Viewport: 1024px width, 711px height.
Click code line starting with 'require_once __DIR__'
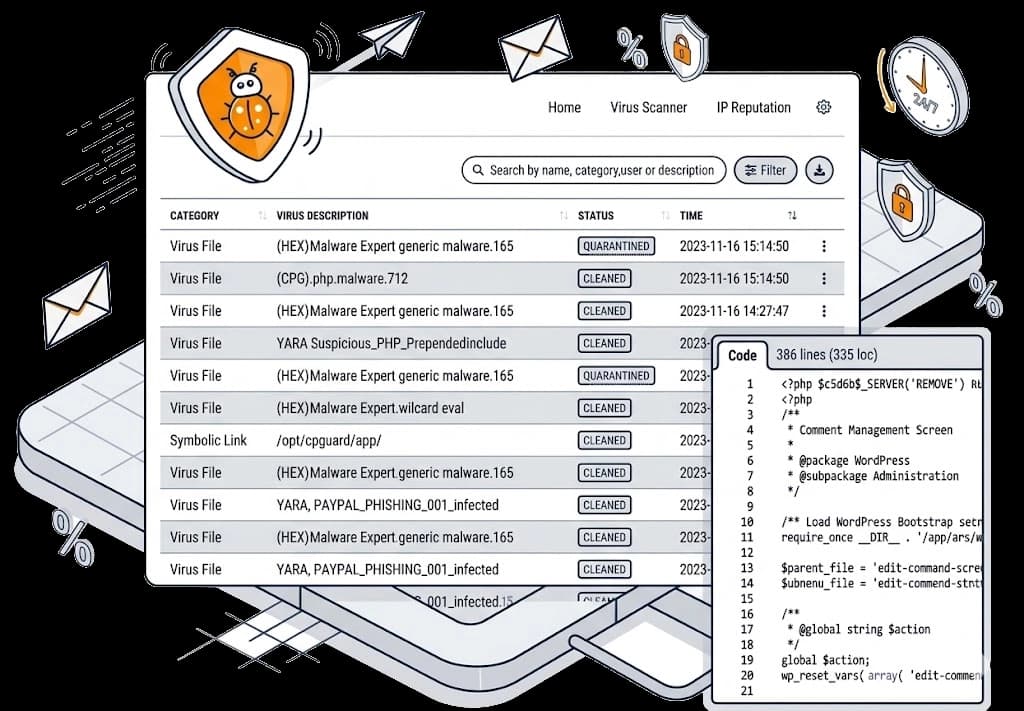click(882, 537)
